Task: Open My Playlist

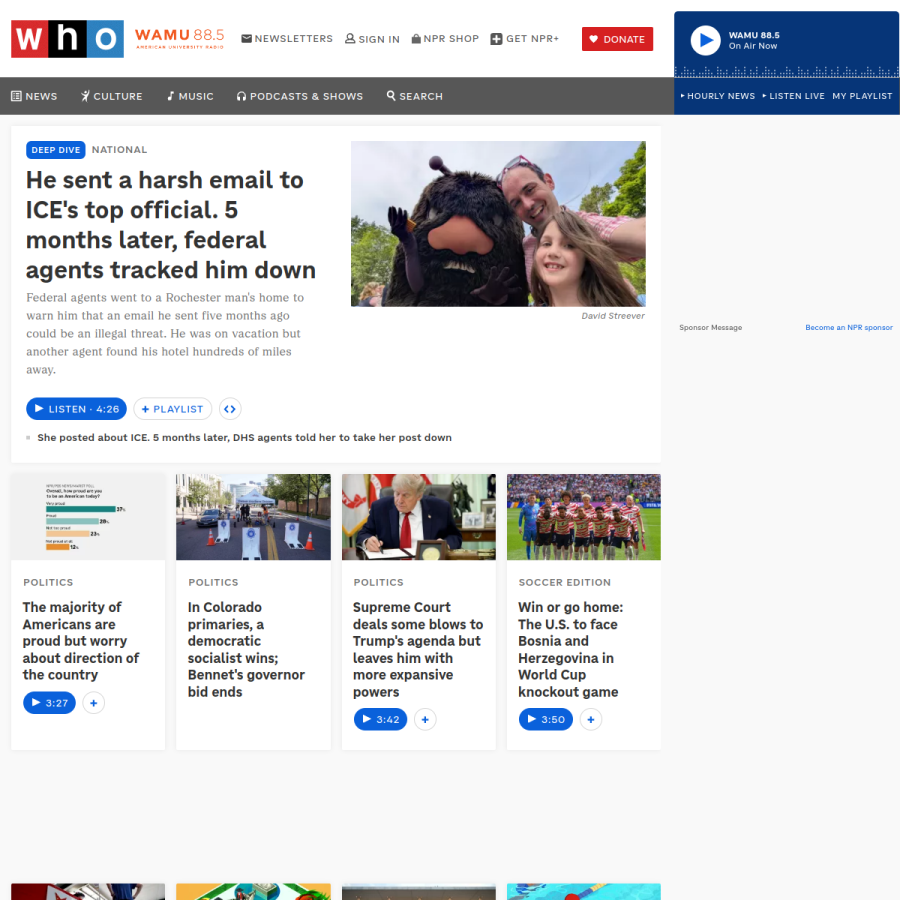Action: pos(862,96)
